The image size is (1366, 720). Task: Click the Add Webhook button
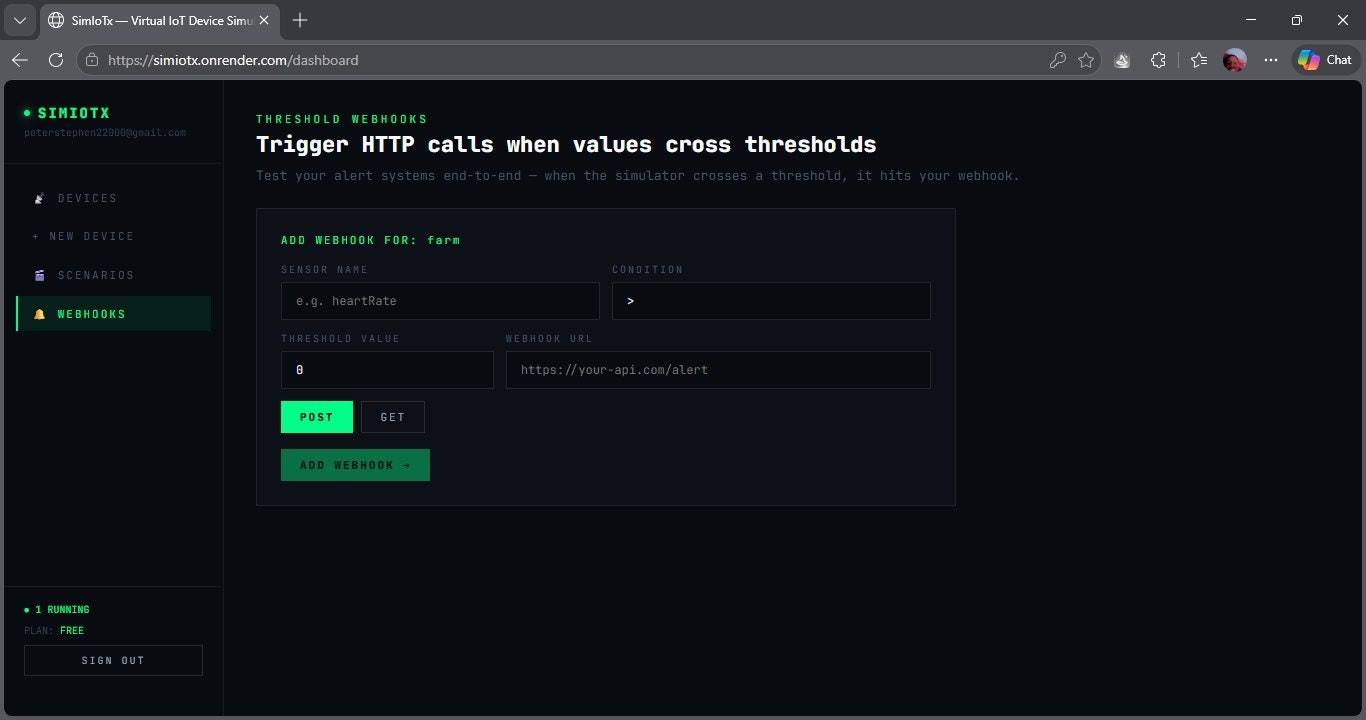pos(355,465)
